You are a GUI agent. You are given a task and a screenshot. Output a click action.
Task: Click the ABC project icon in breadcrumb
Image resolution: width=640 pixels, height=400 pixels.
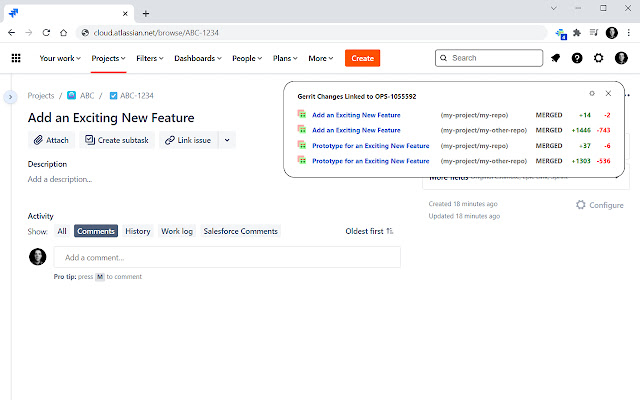pos(71,96)
